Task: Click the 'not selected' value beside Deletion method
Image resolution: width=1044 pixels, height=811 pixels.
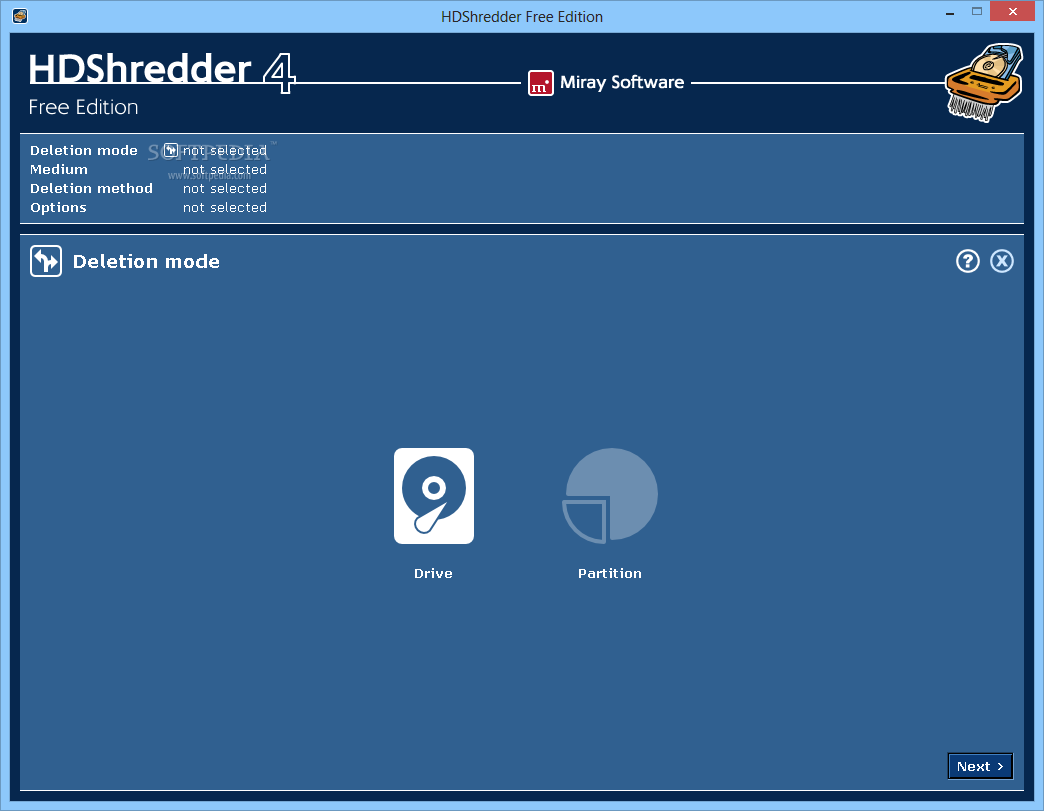Action: tap(225, 188)
